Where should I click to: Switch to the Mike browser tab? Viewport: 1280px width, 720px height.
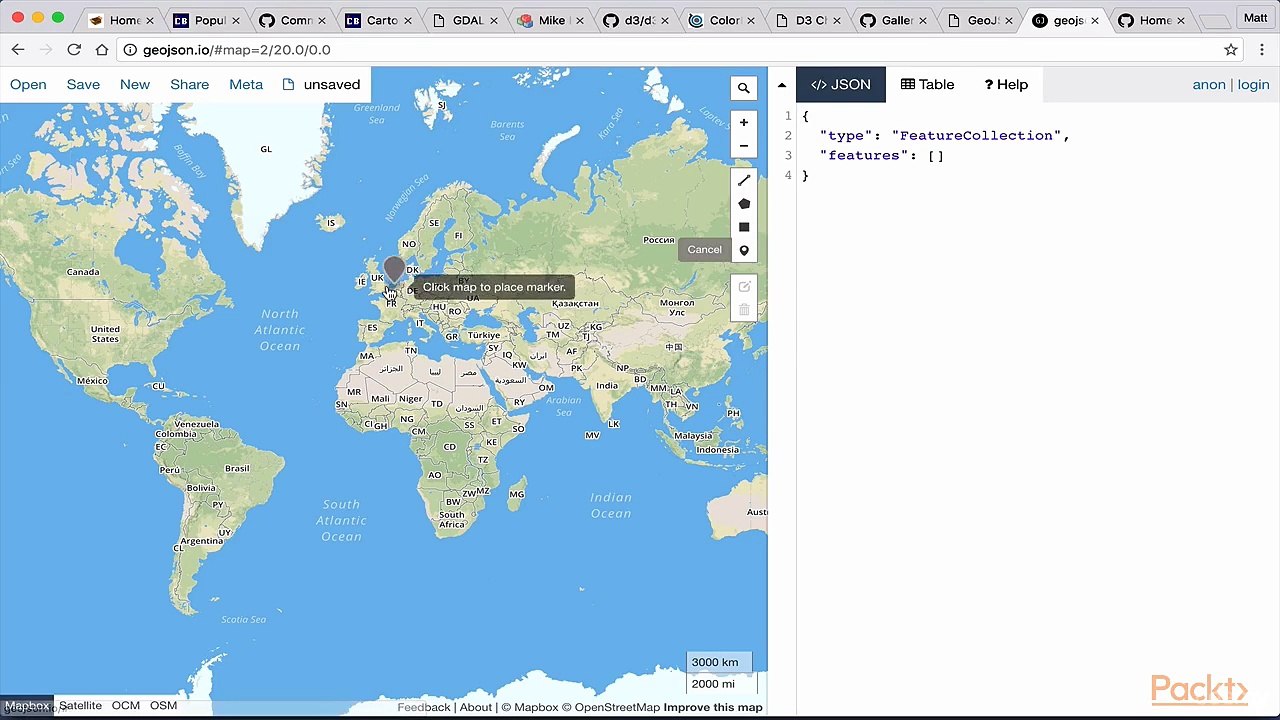pos(553,20)
